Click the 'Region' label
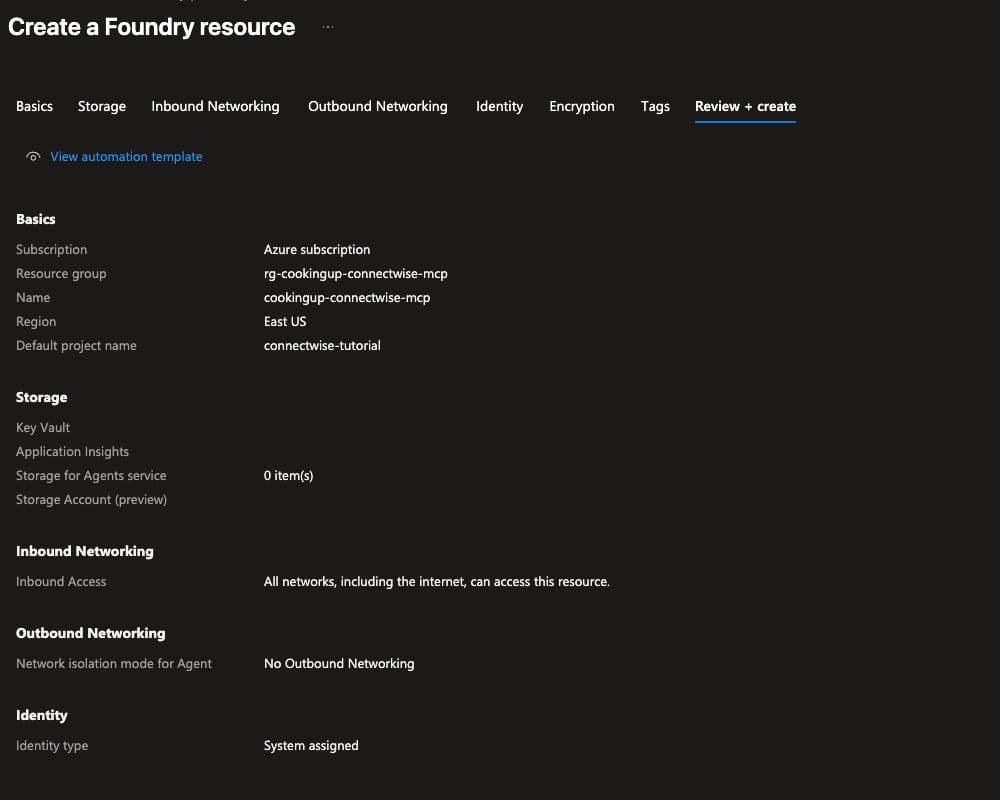This screenshot has width=1000, height=800. [x=36, y=322]
